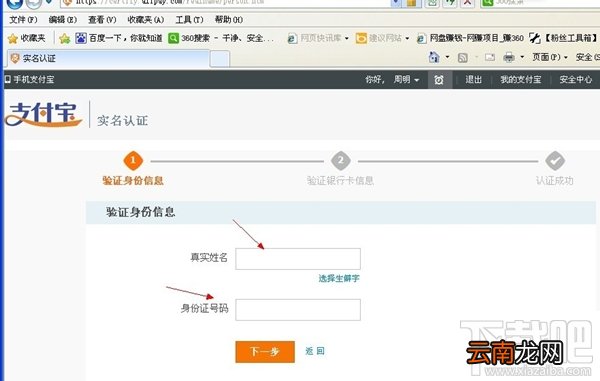Click the 退出 logout link
This screenshot has height=381, width=600.
473,80
